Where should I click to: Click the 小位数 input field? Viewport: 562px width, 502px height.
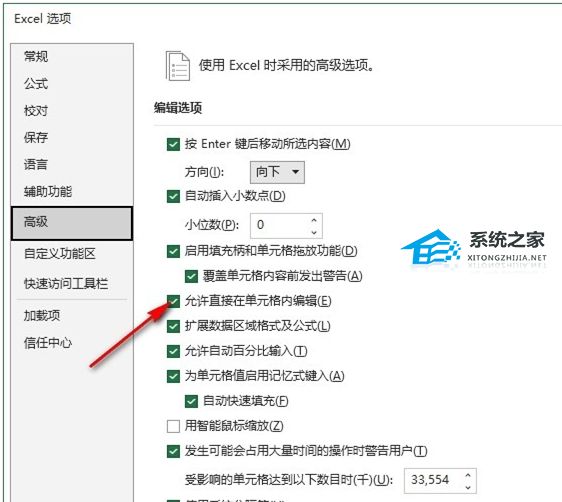coord(280,225)
